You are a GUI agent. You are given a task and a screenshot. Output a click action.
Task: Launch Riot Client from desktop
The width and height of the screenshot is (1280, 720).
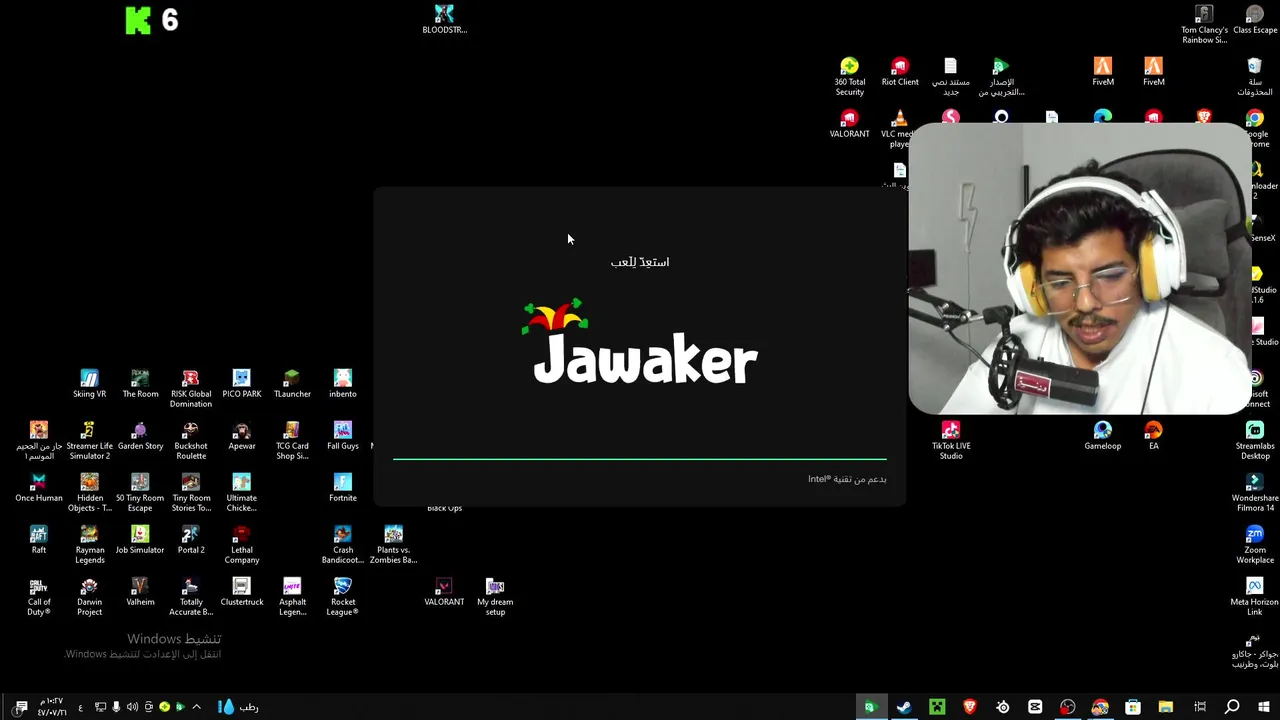tap(900, 71)
